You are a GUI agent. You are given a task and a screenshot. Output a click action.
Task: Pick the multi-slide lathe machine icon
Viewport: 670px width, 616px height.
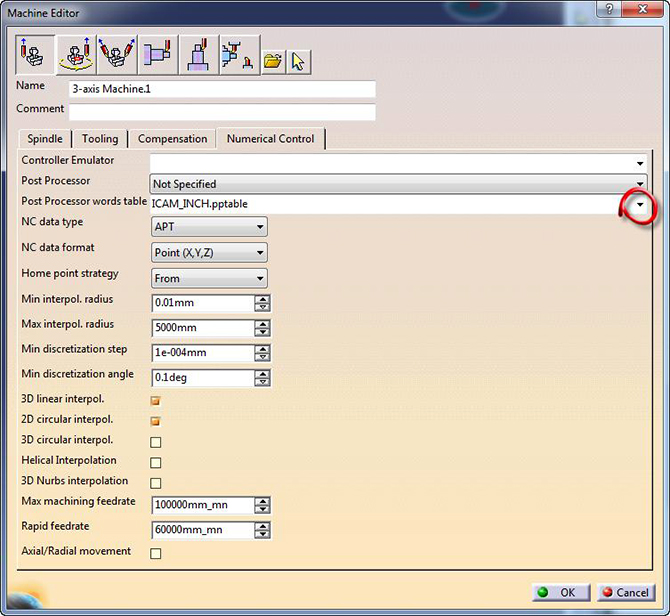[x=237, y=57]
